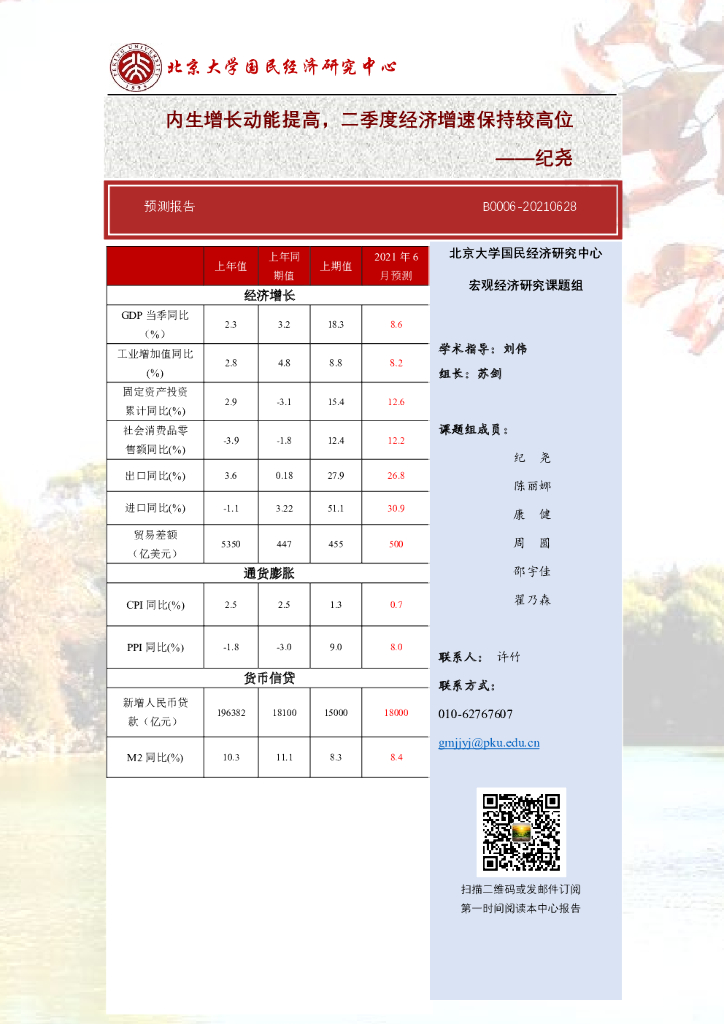Viewport: 724px width, 1024px height.
Task: Click the 预测报告 label in the red banner
Action: pos(170,206)
